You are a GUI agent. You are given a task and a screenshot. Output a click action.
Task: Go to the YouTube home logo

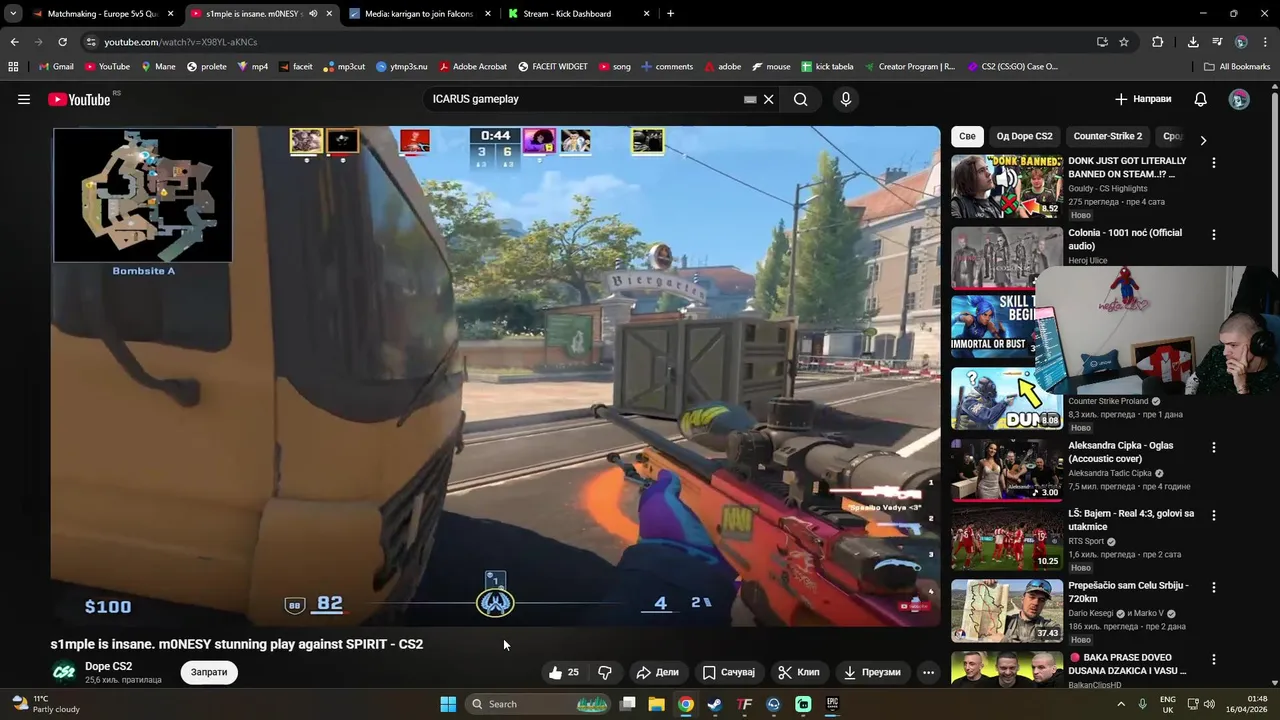79,99
